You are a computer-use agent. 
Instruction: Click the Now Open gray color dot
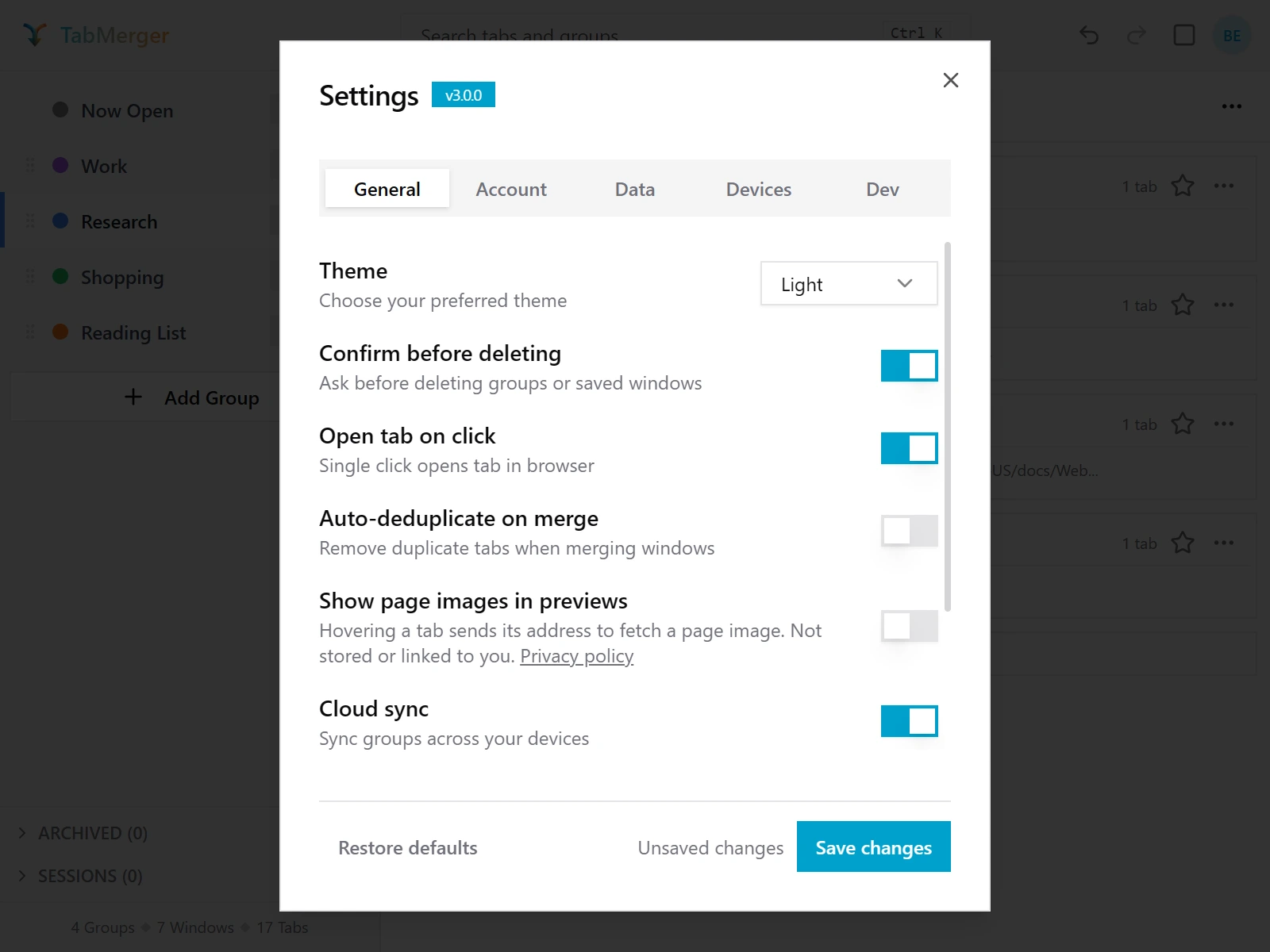pos(60,109)
